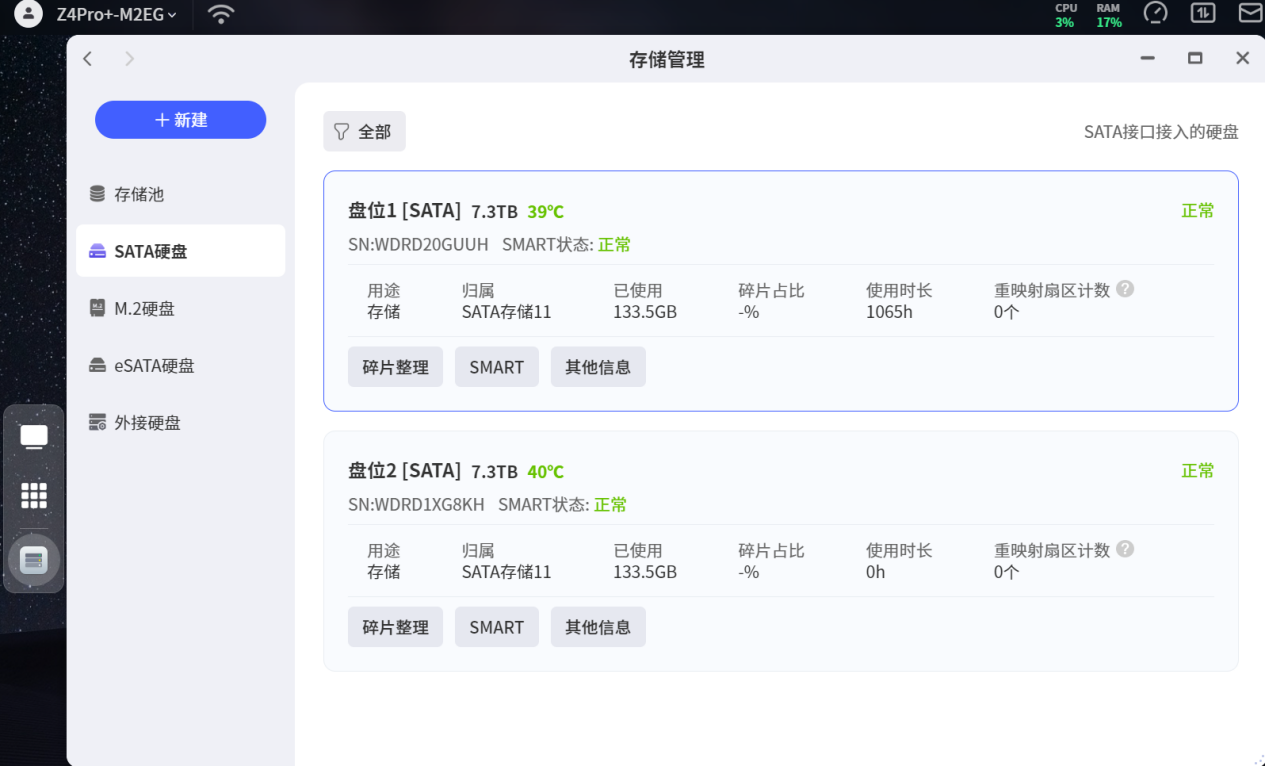Click the storage manager dock icon
This screenshot has height=766, width=1265.
(x=34, y=560)
